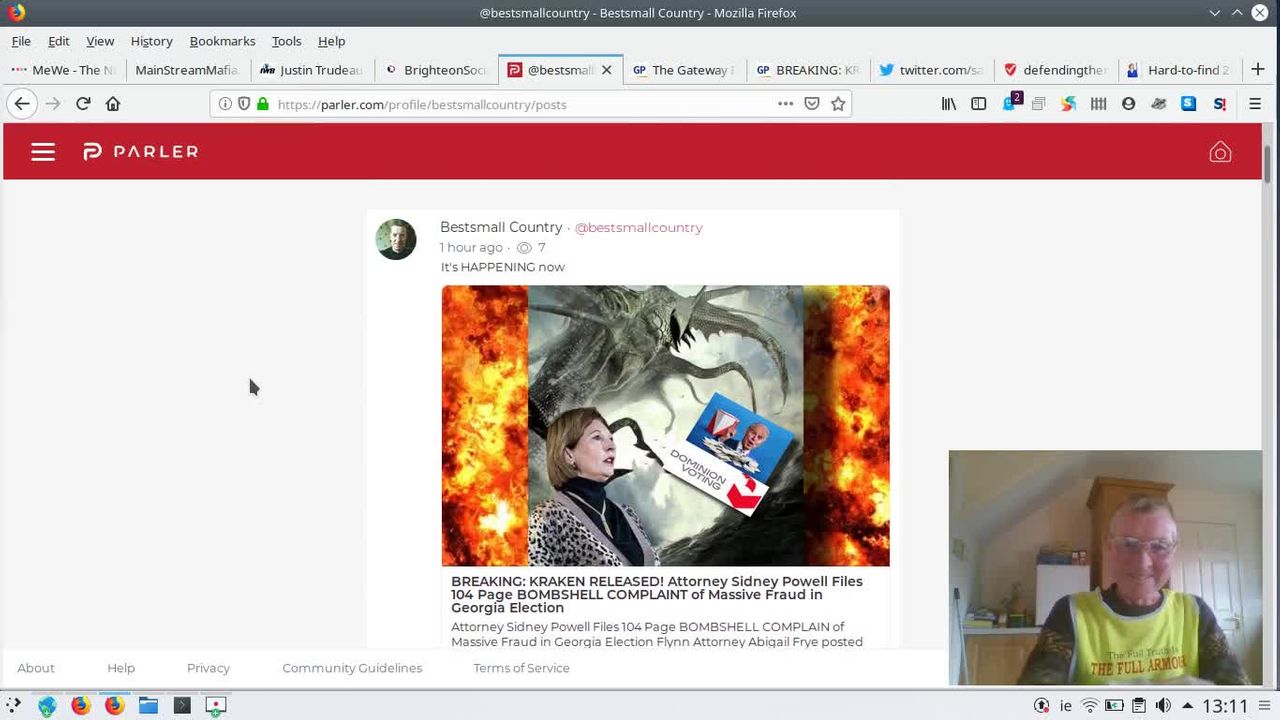The height and width of the screenshot is (720, 1280).
Task: Toggle the Firefox sidebar view
Action: [x=979, y=104]
